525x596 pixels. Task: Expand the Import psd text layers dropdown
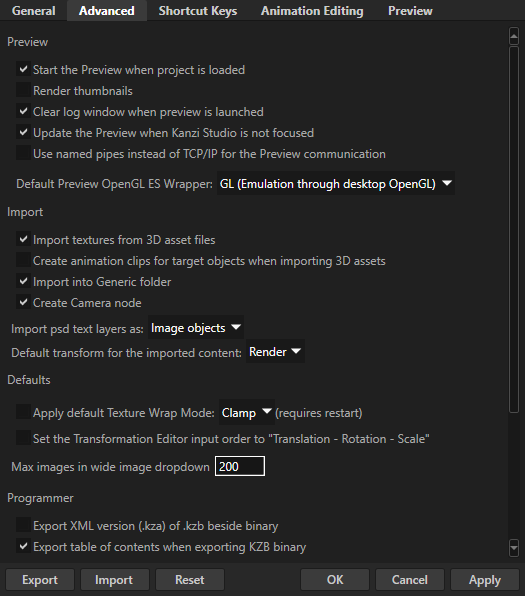click(x=196, y=328)
